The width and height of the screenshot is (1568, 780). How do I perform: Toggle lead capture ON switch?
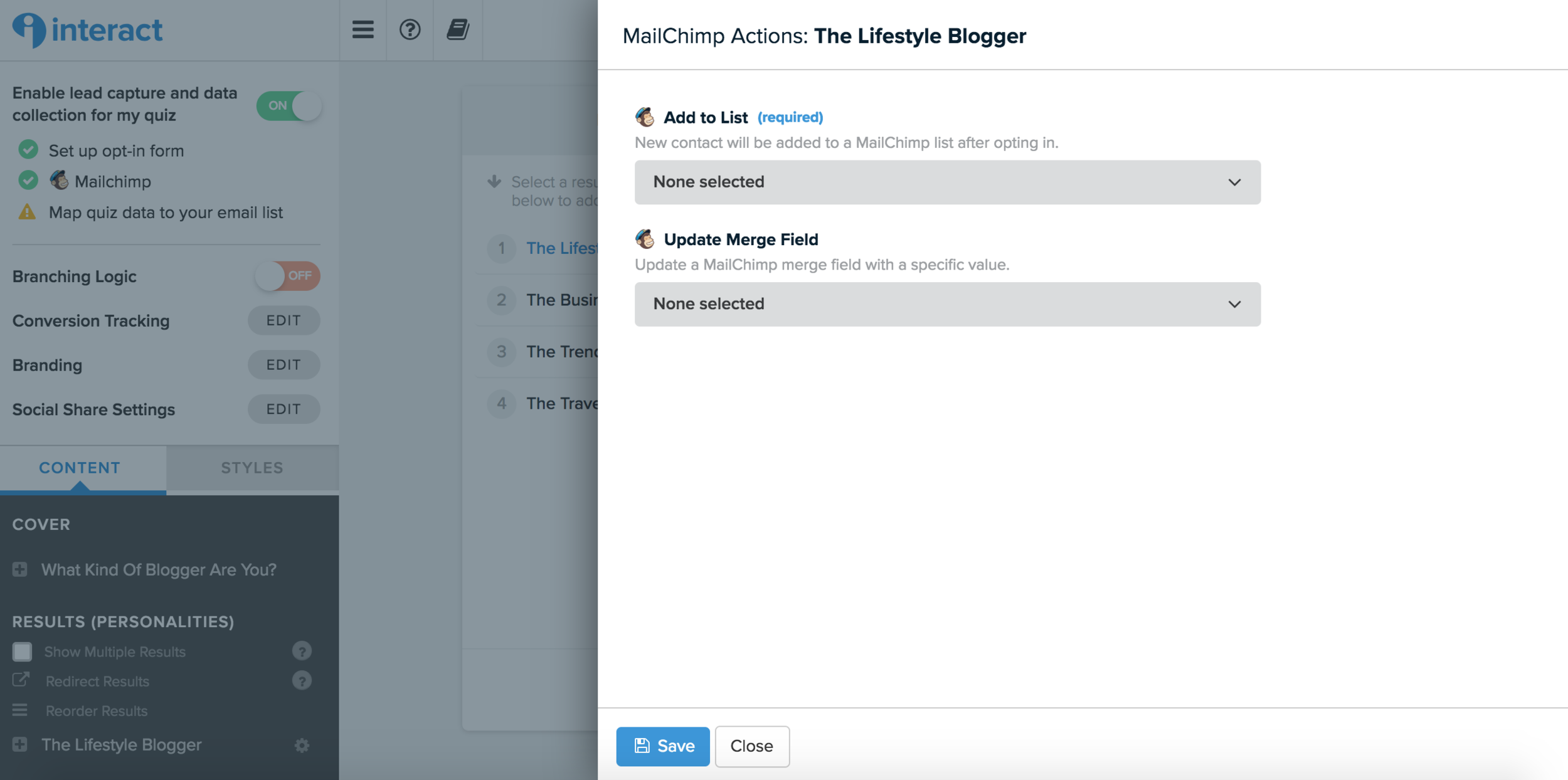pyautogui.click(x=289, y=105)
